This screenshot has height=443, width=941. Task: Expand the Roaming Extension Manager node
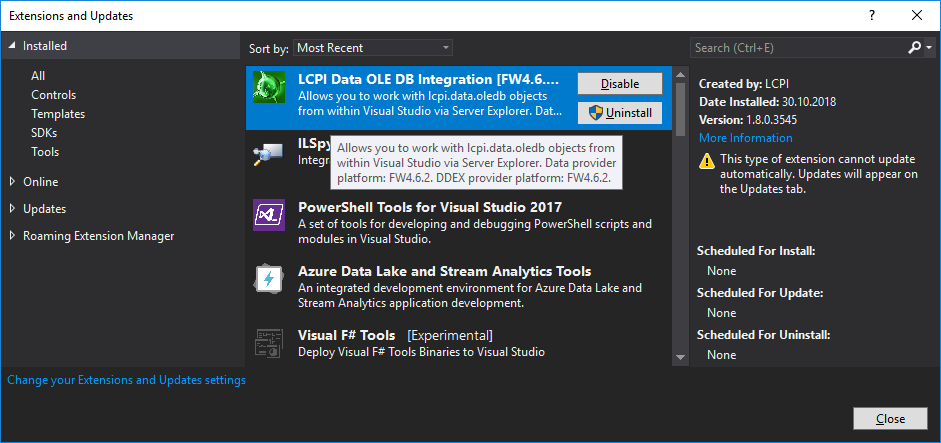[x=13, y=236]
